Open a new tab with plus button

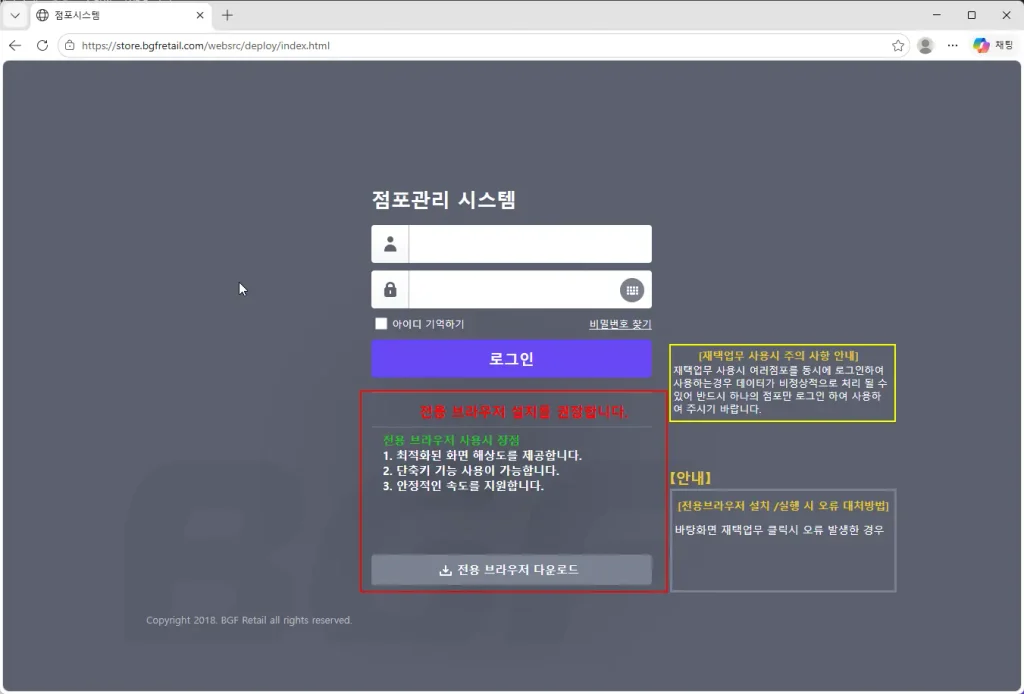[x=227, y=15]
